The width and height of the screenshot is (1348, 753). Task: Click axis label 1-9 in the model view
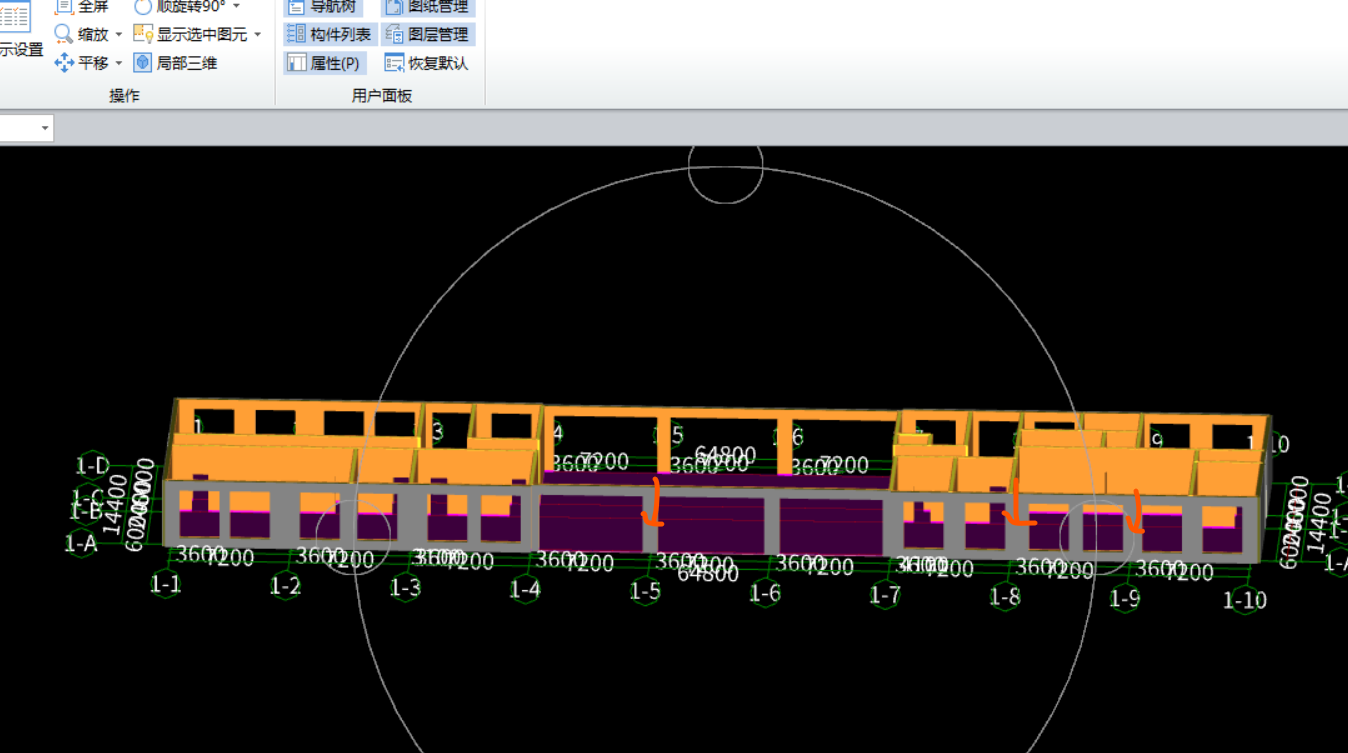(1125, 599)
